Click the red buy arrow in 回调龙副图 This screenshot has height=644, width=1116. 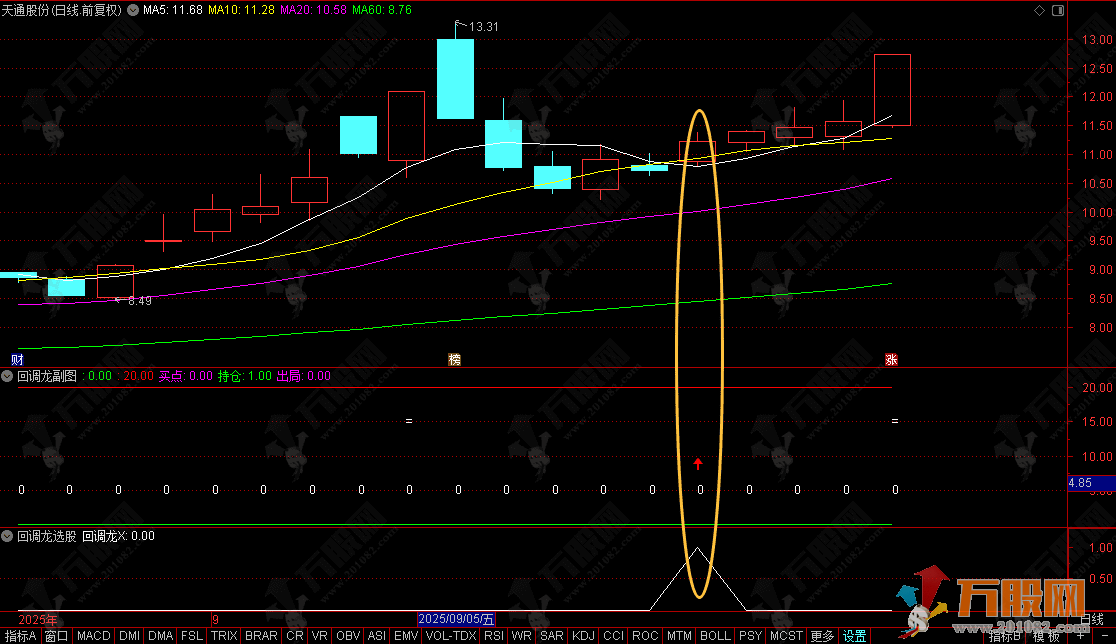(x=698, y=464)
